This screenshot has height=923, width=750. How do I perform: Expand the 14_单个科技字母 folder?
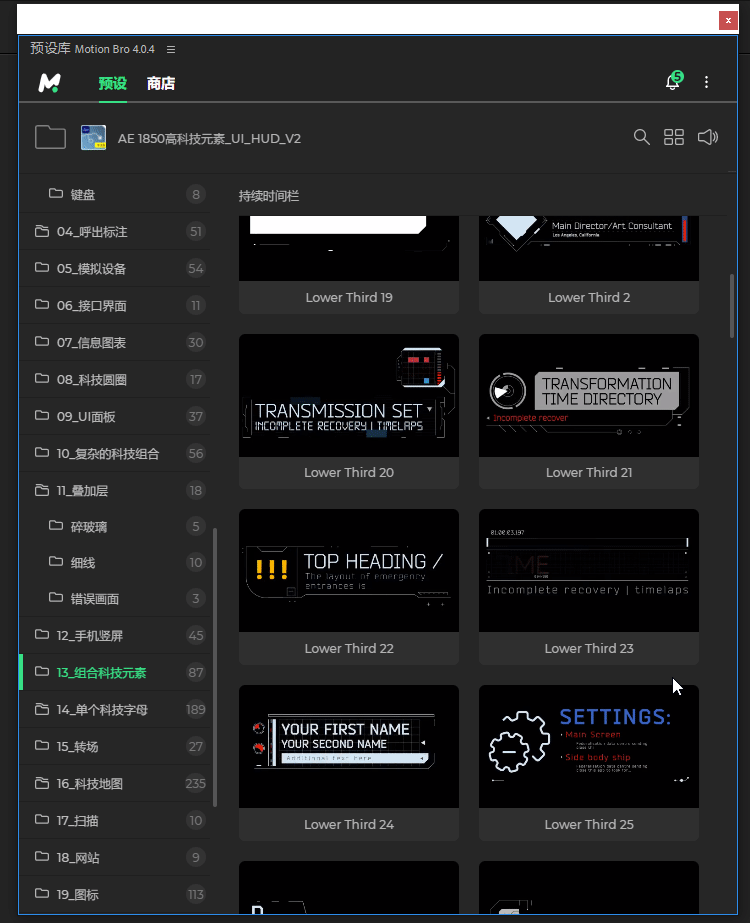tap(115, 710)
